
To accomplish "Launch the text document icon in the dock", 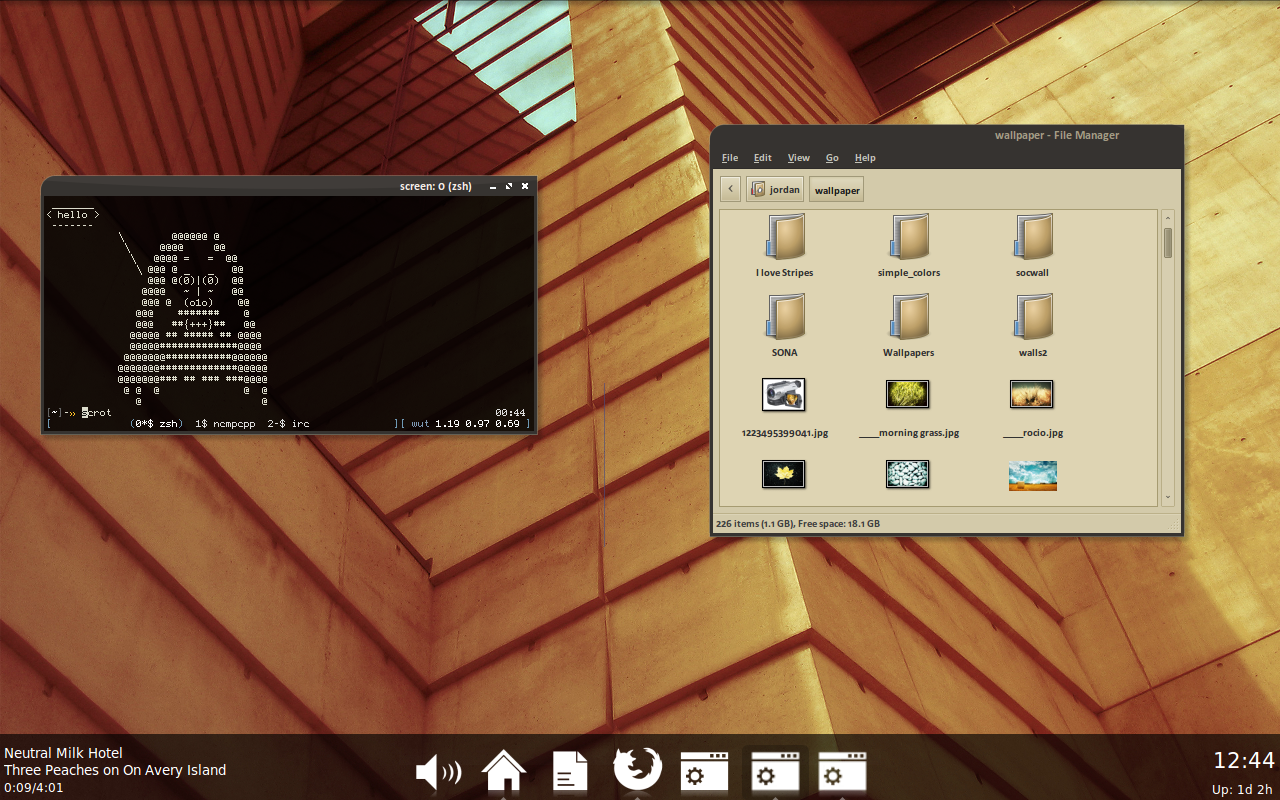I will [570, 772].
